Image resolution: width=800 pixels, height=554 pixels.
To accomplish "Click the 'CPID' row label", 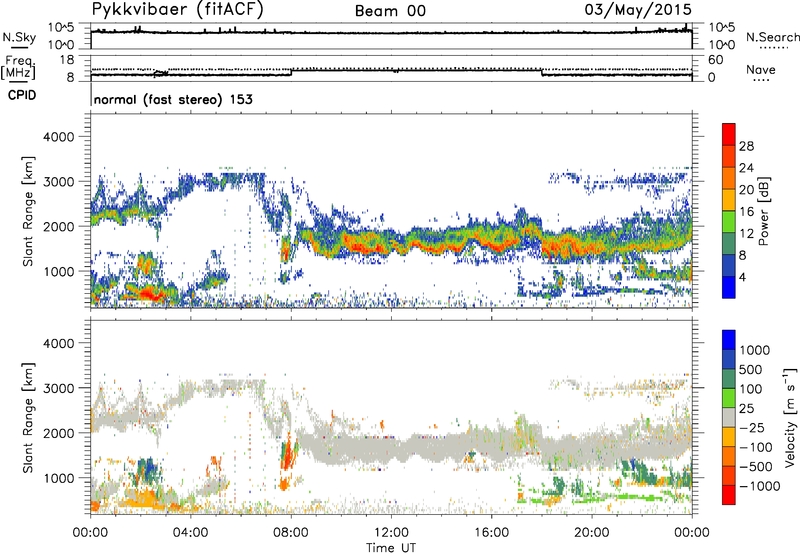I will (x=22, y=95).
